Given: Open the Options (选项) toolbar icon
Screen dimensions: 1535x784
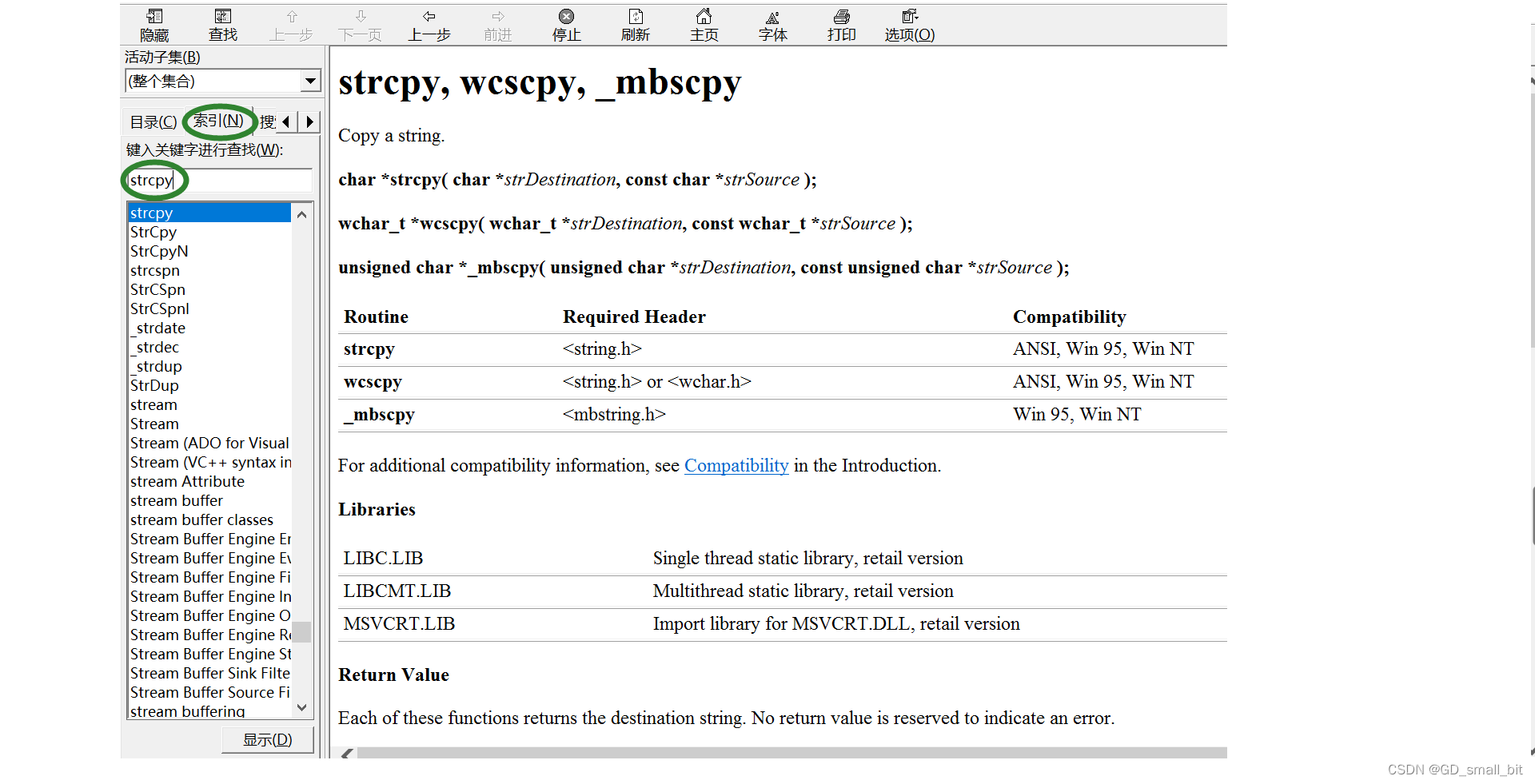Looking at the screenshot, I should click(x=910, y=17).
